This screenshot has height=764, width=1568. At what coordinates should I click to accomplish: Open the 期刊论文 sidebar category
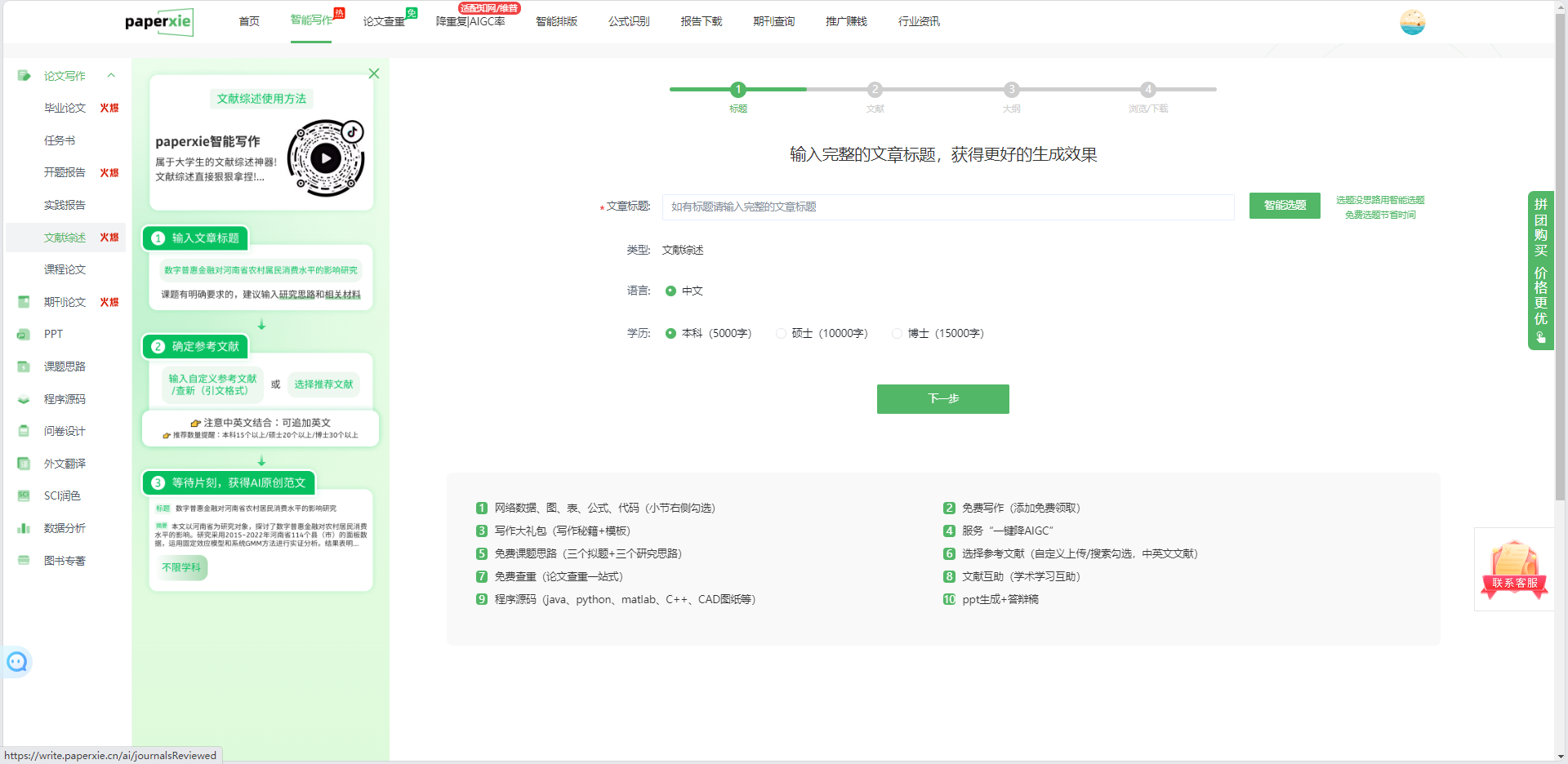click(x=65, y=302)
